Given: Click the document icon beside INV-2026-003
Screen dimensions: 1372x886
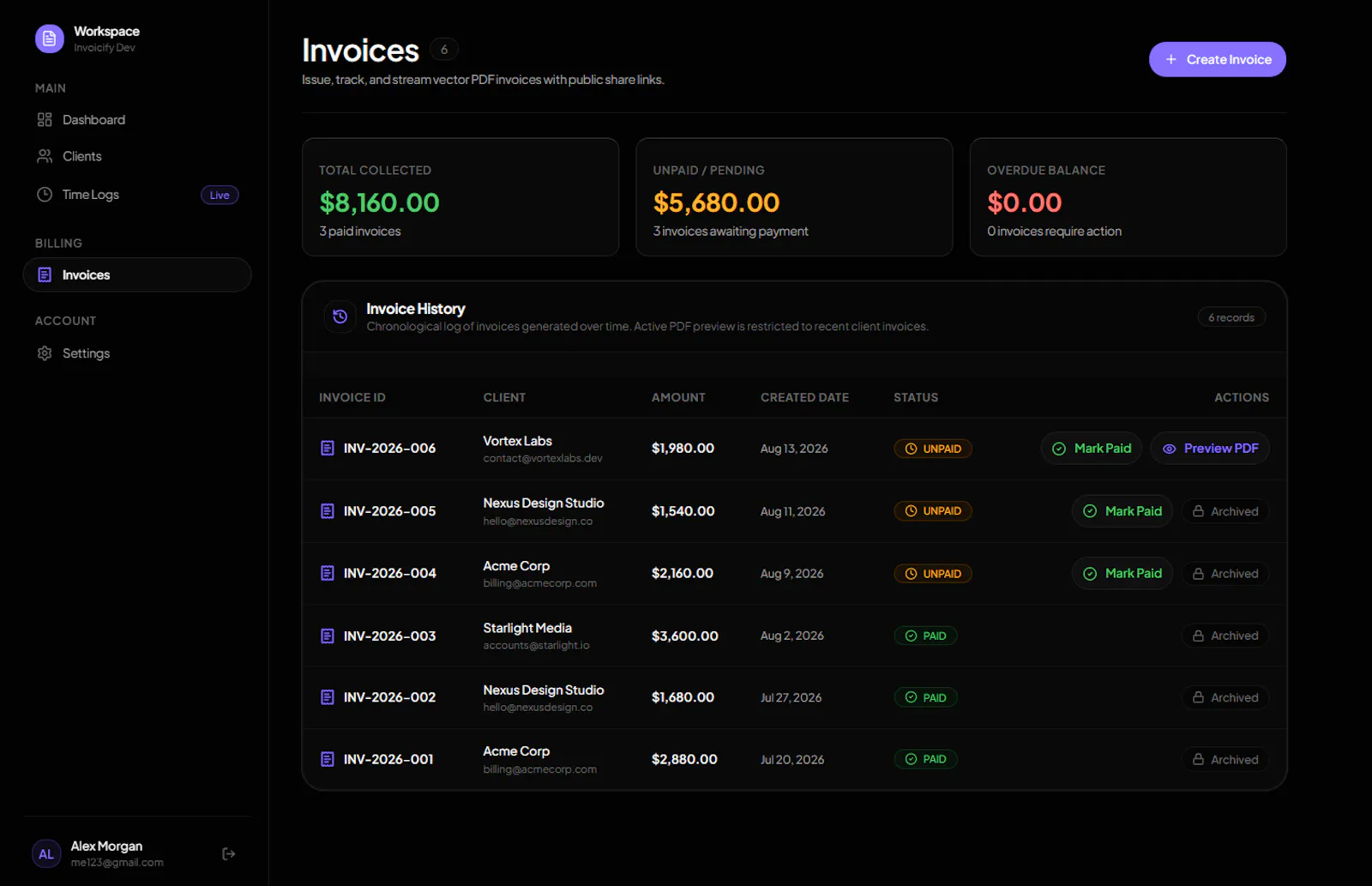Looking at the screenshot, I should pos(327,636).
